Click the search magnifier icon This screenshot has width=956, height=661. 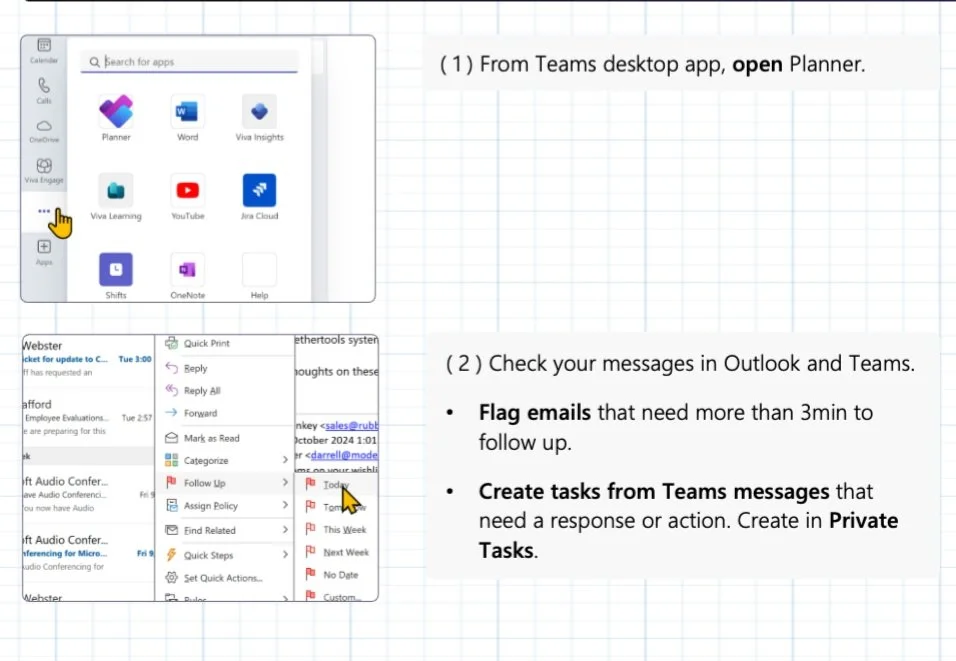pyautogui.click(x=95, y=62)
